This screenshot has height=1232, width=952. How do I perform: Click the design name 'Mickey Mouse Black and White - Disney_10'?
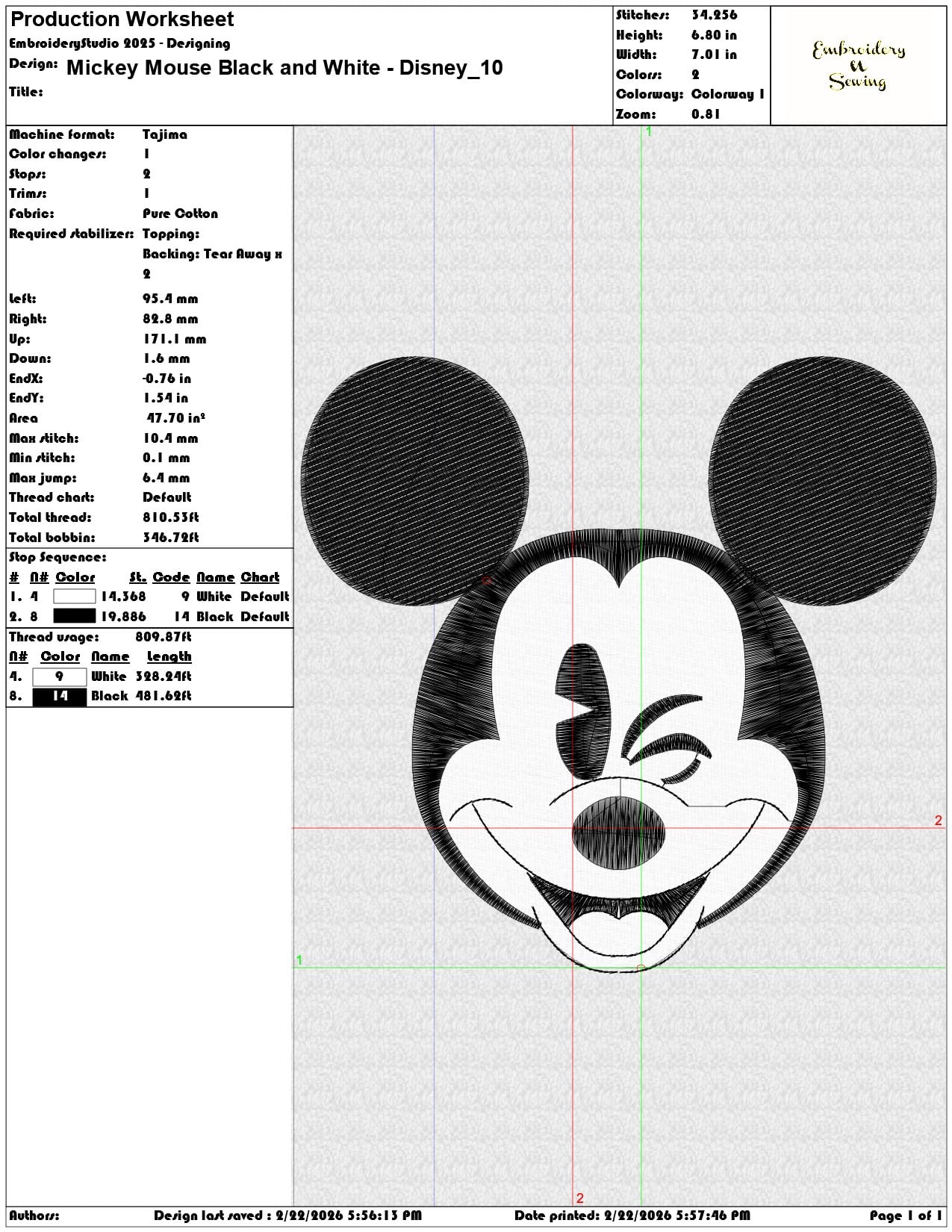click(x=284, y=68)
